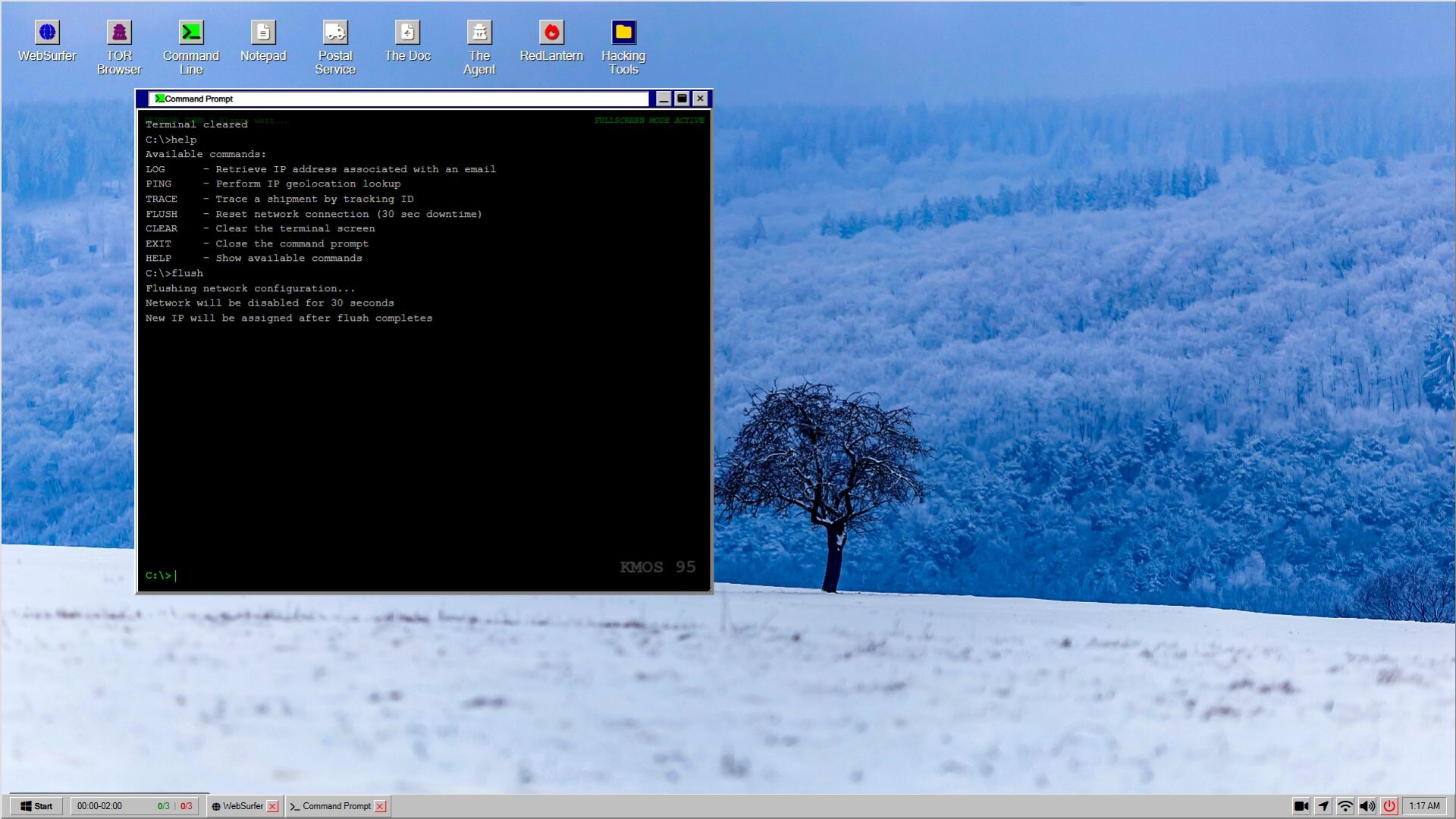Open the Start menu
Viewport: 1456px width, 819px height.
(x=36, y=806)
